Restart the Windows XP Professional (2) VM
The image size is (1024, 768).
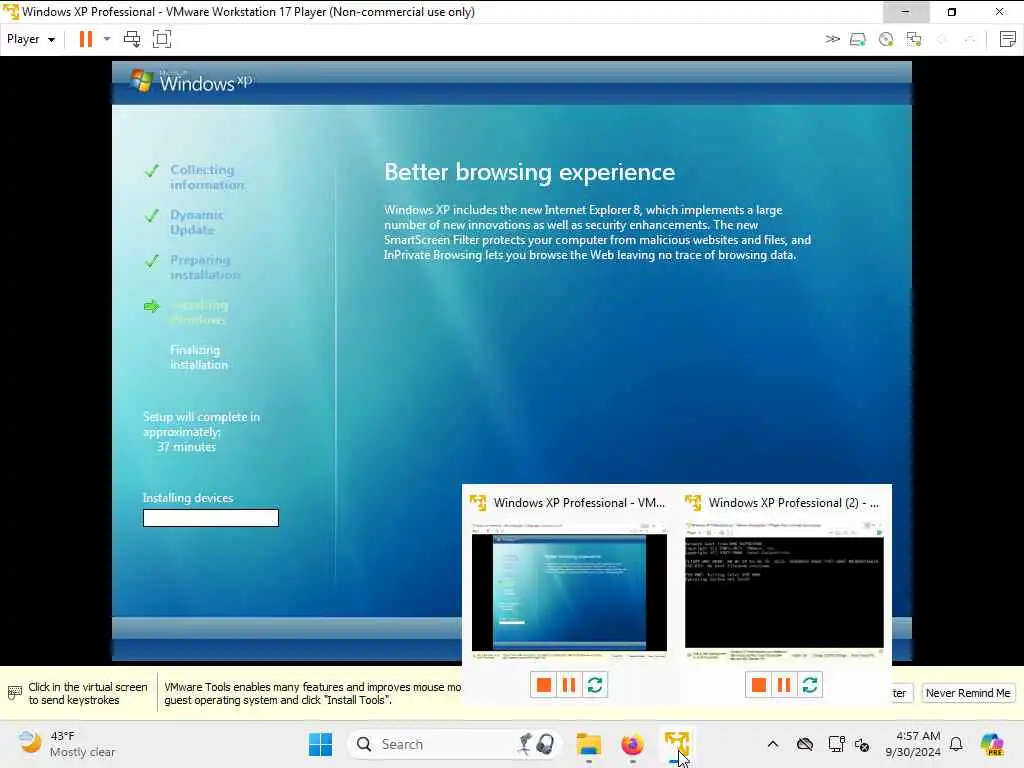tap(810, 684)
